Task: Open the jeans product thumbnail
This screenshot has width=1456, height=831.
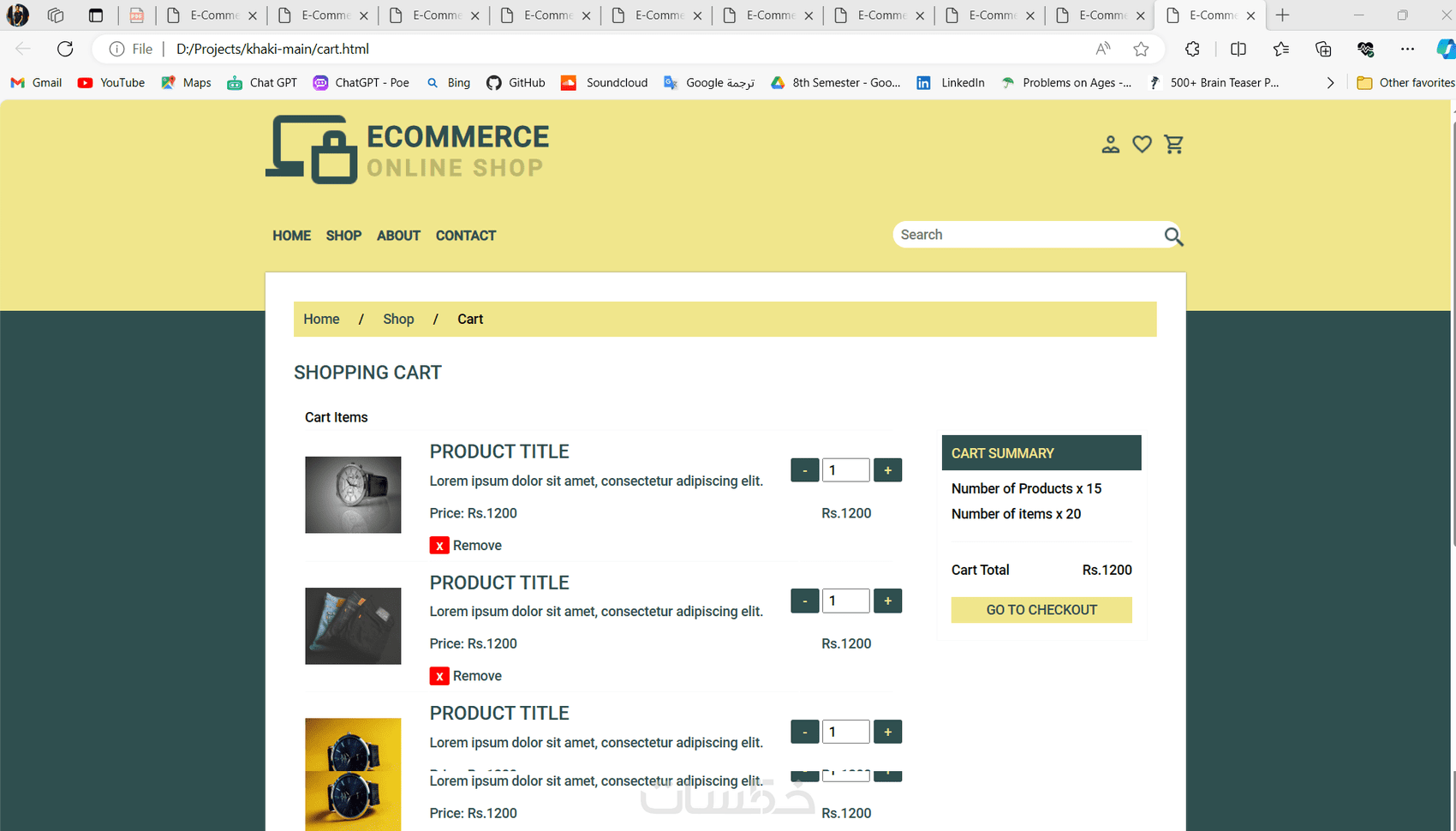Action: coord(353,626)
